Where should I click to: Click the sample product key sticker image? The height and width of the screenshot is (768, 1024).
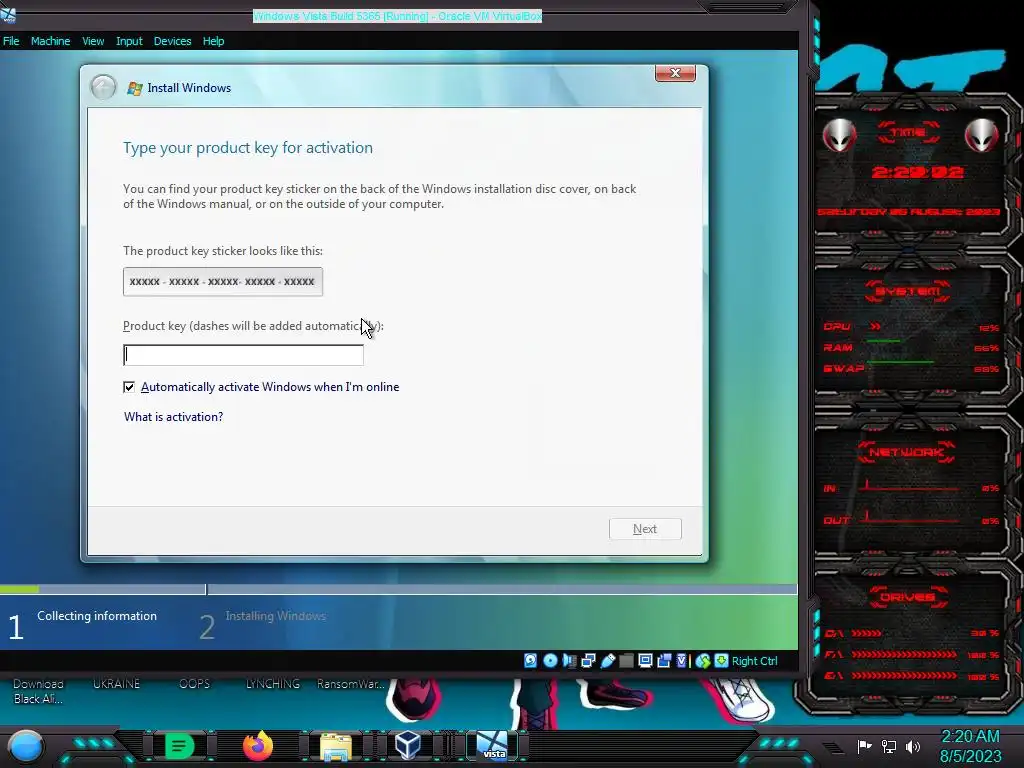[x=223, y=281]
